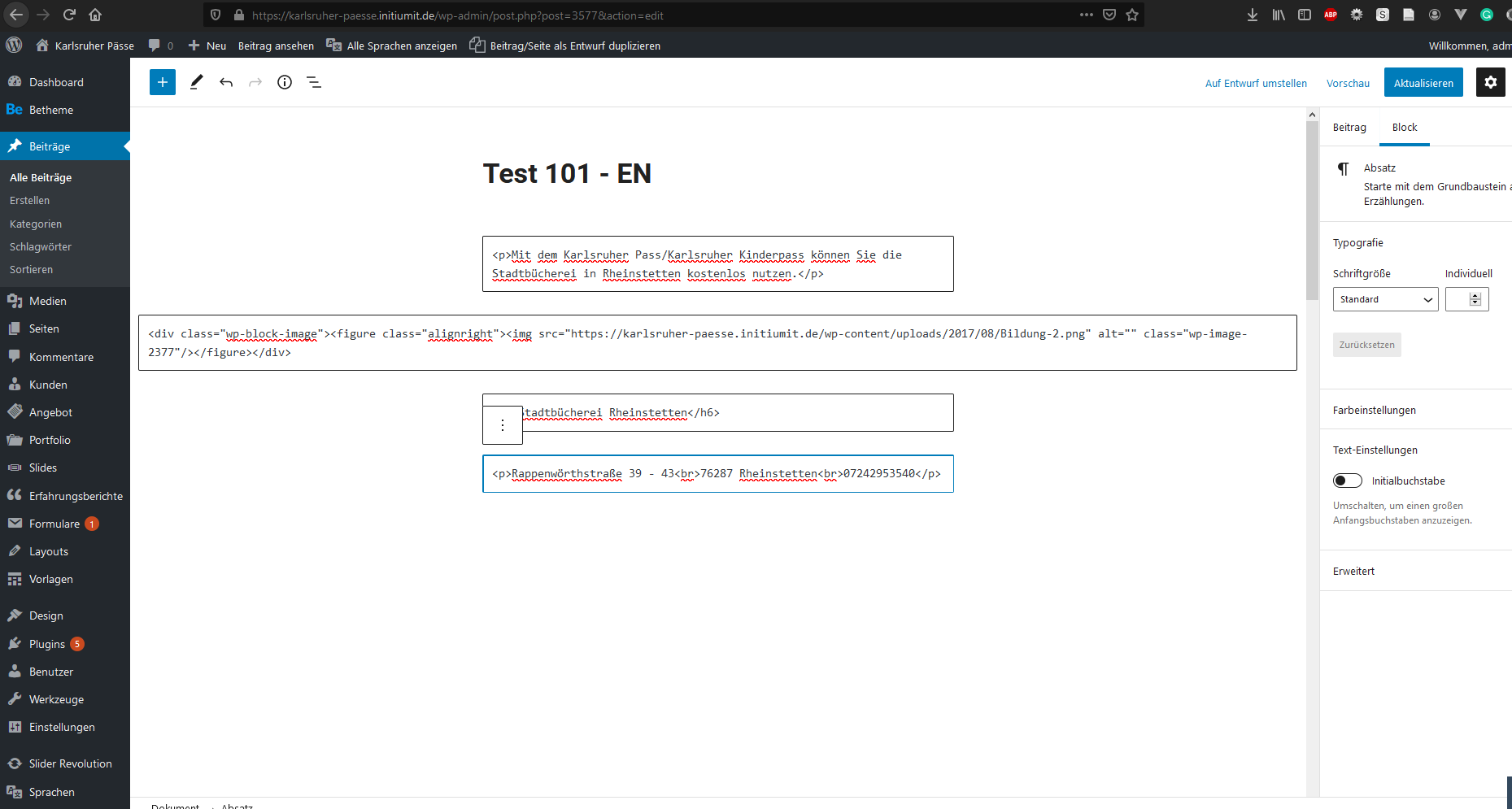Undo the last editor change
The width and height of the screenshot is (1512, 809).
226,82
